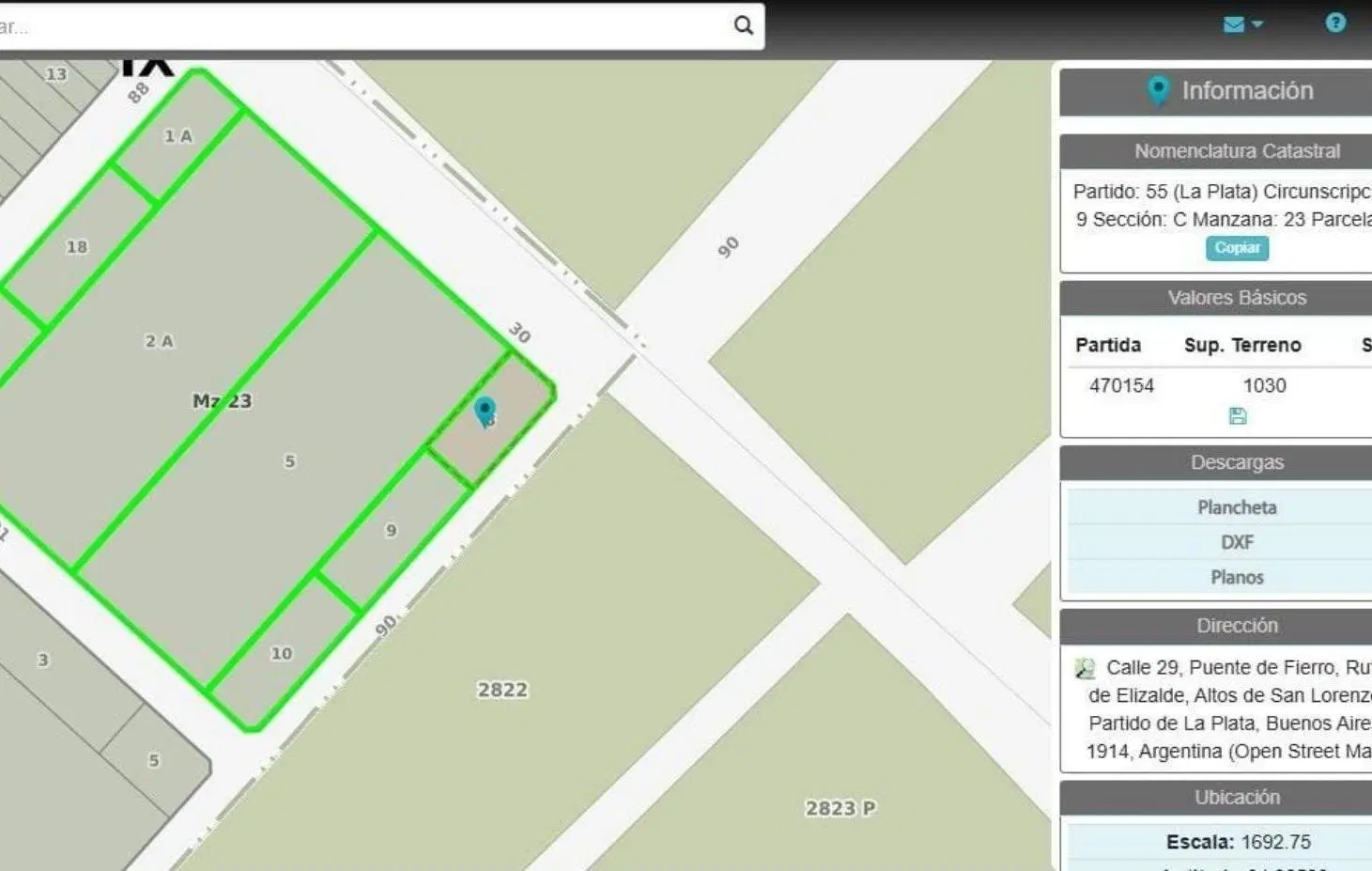This screenshot has width=1372, height=871.
Task: Select parcel 1 A on the map
Action: coord(178,136)
